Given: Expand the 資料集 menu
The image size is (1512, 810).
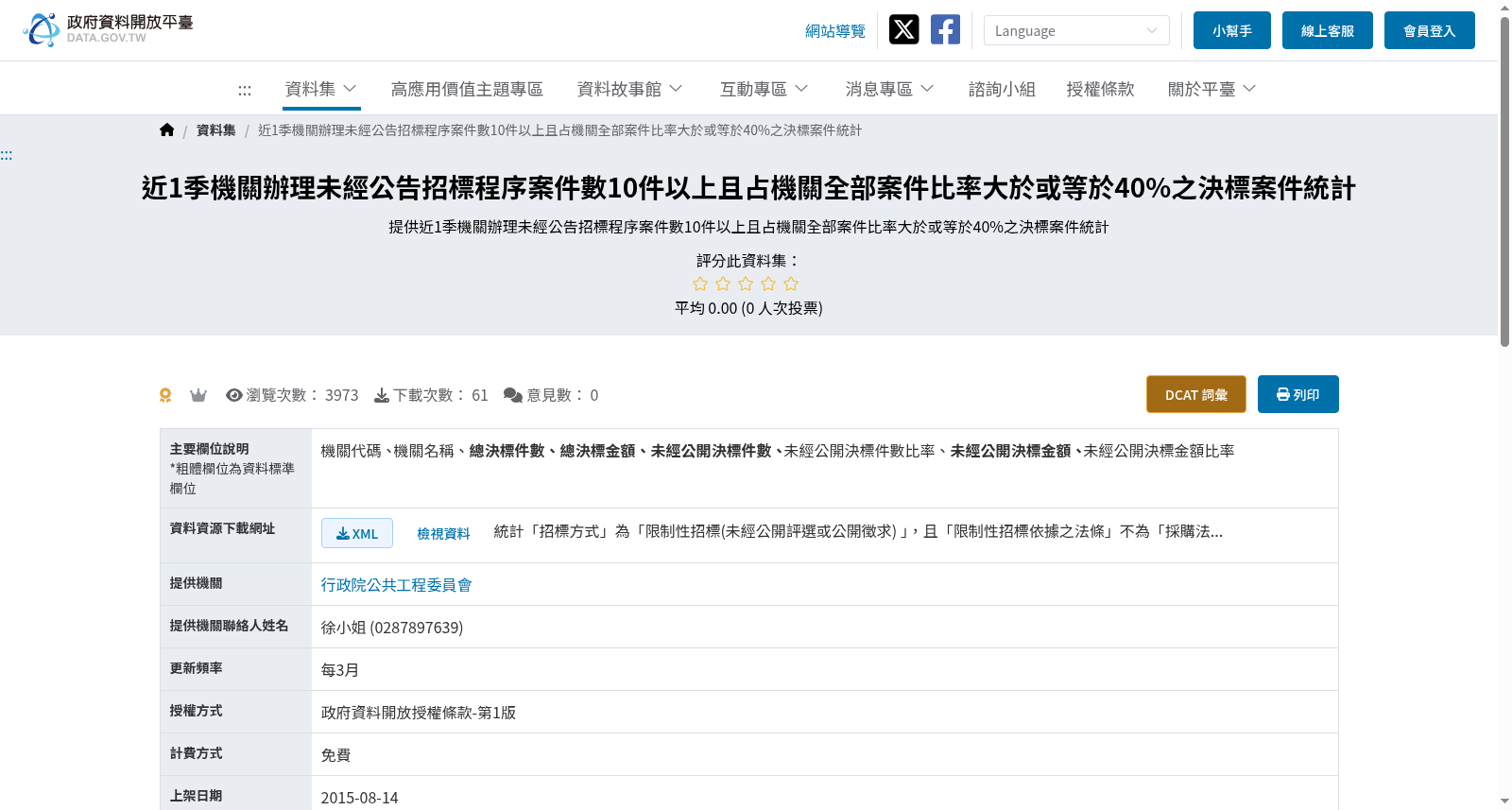Looking at the screenshot, I should 320,89.
